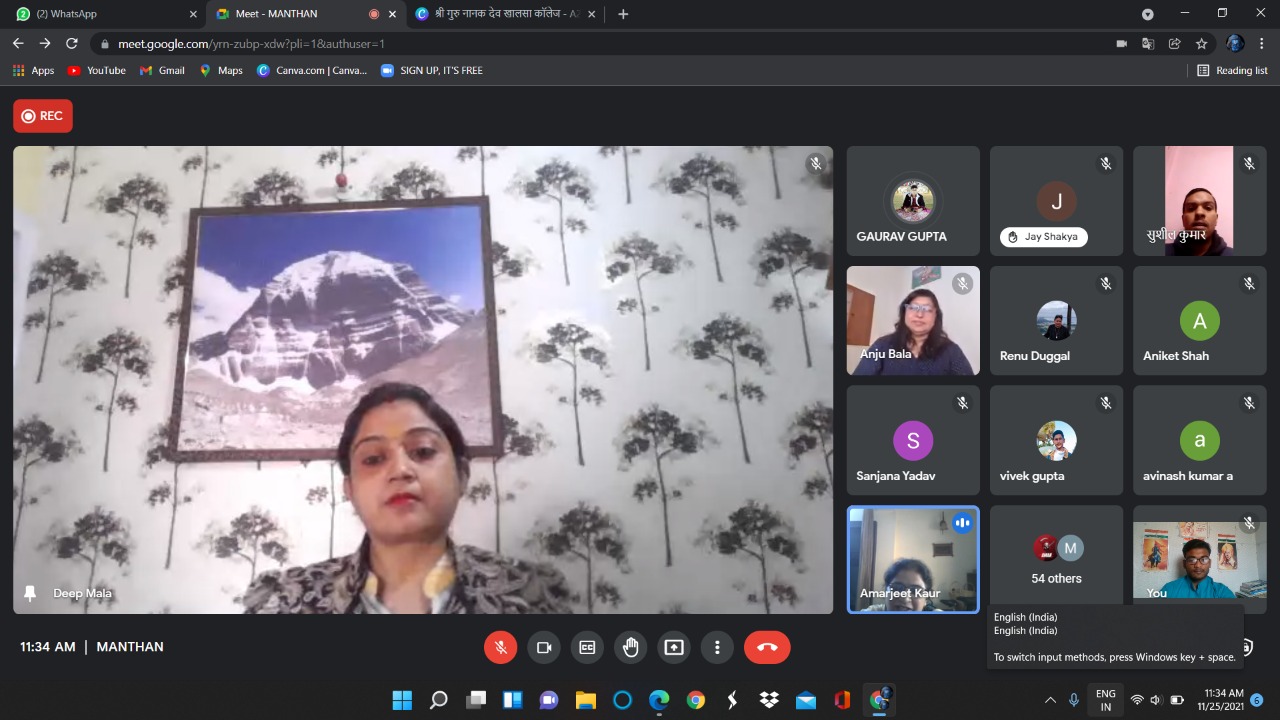This screenshot has width=1280, height=720.
Task: Show hidden system tray icons
Action: click(x=1050, y=700)
